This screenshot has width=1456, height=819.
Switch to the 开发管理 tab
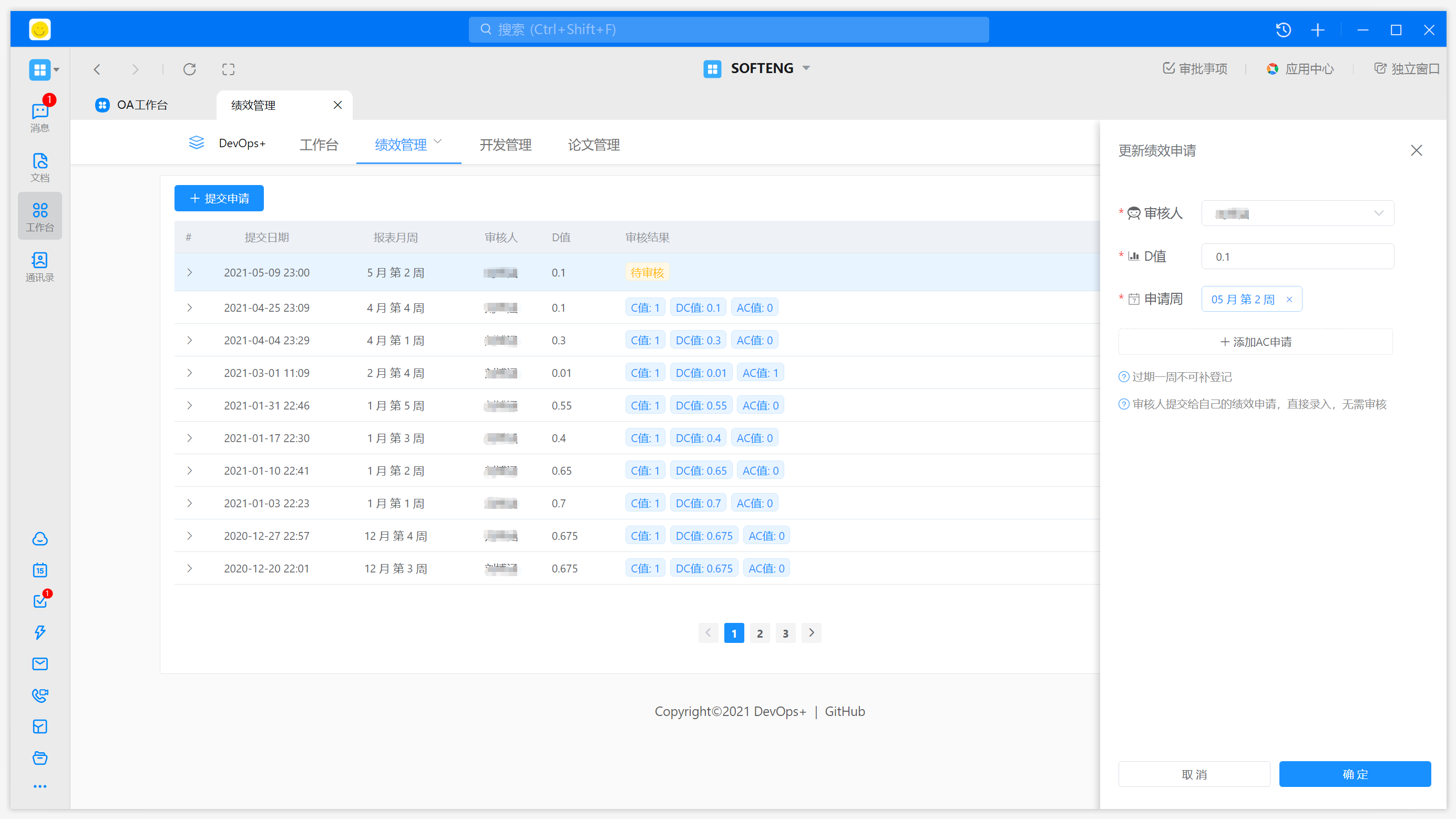pos(505,145)
